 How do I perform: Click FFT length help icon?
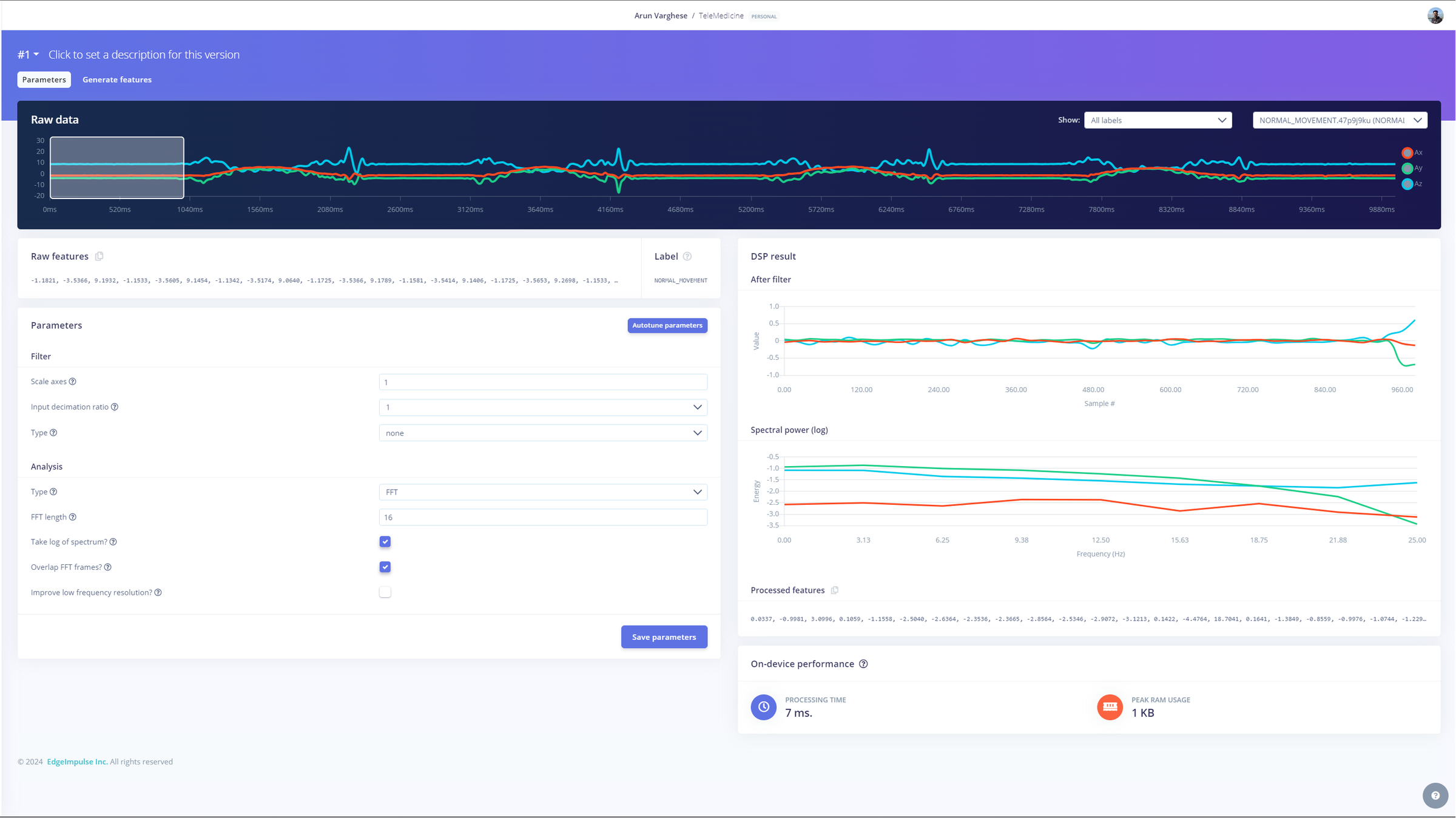point(73,517)
